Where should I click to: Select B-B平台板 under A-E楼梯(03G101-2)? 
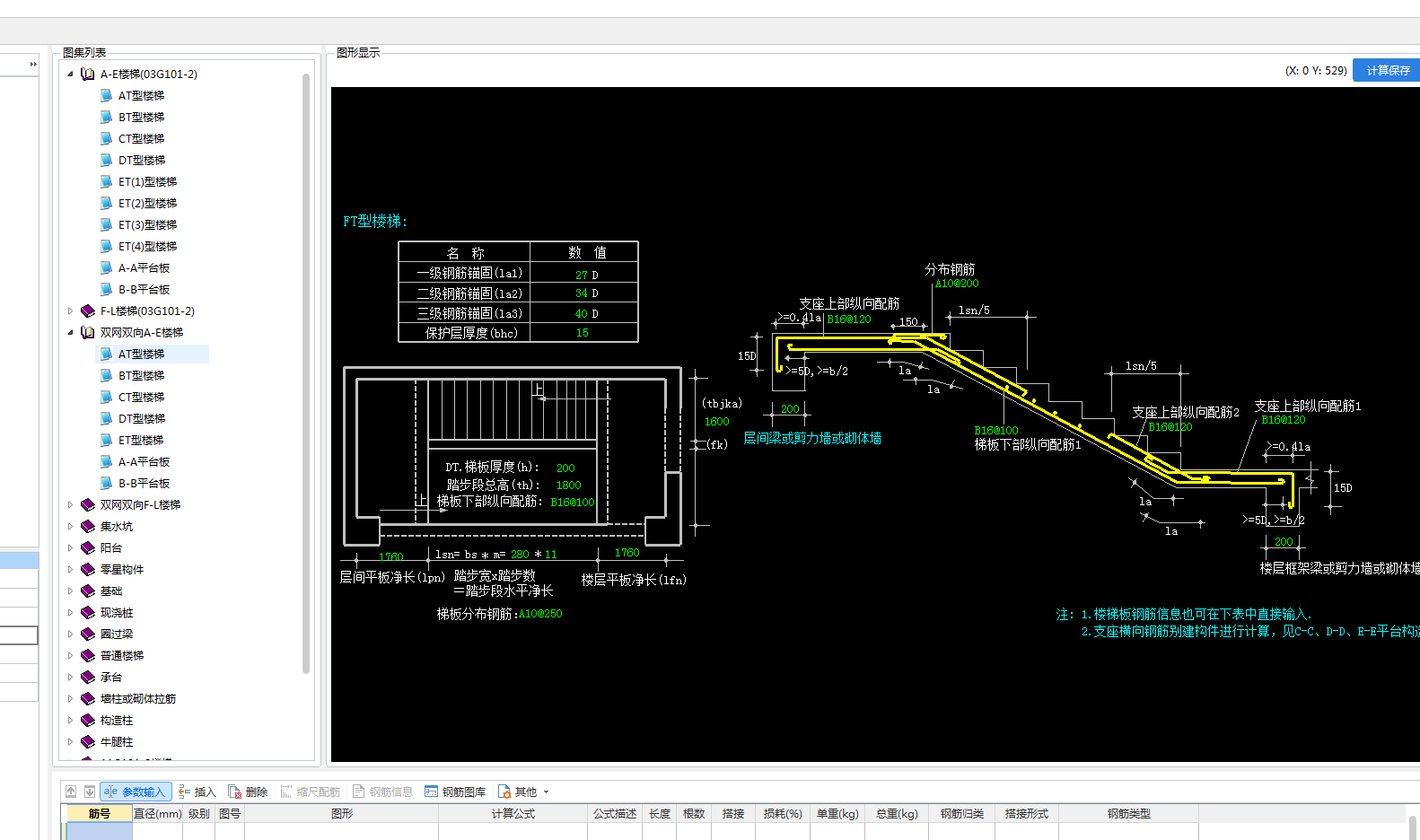[x=144, y=290]
